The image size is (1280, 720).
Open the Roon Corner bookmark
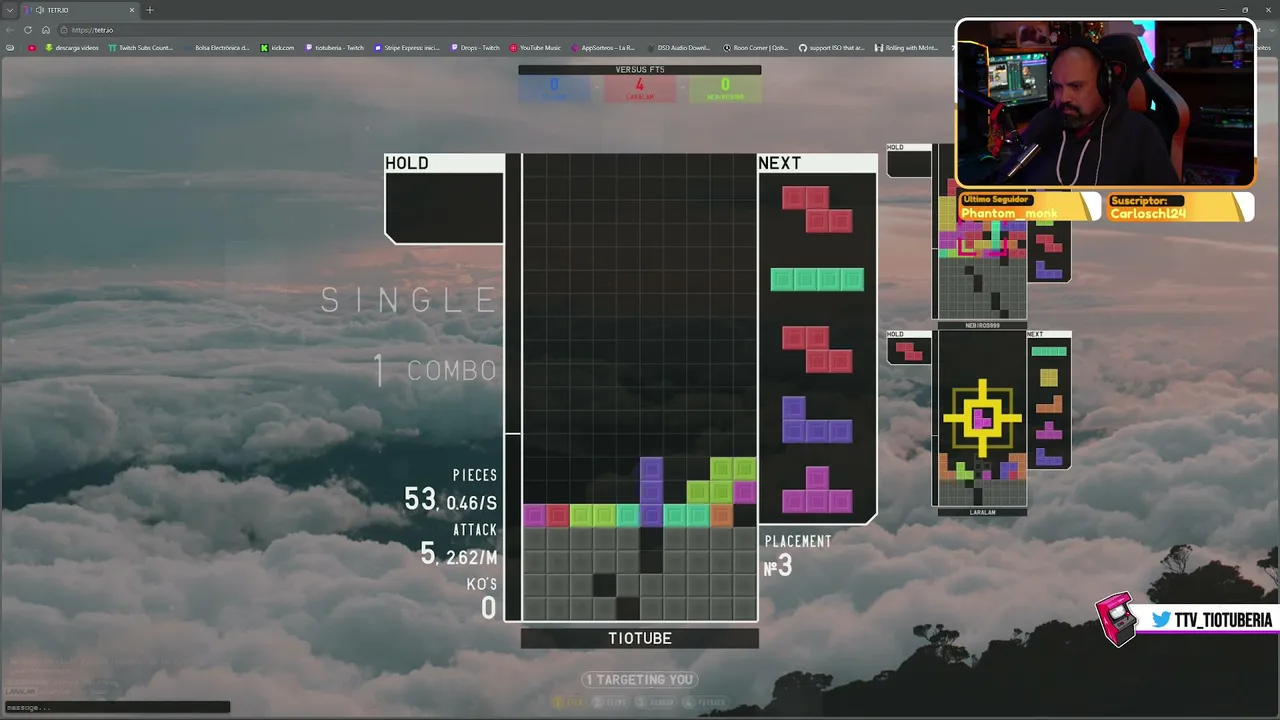[756, 48]
